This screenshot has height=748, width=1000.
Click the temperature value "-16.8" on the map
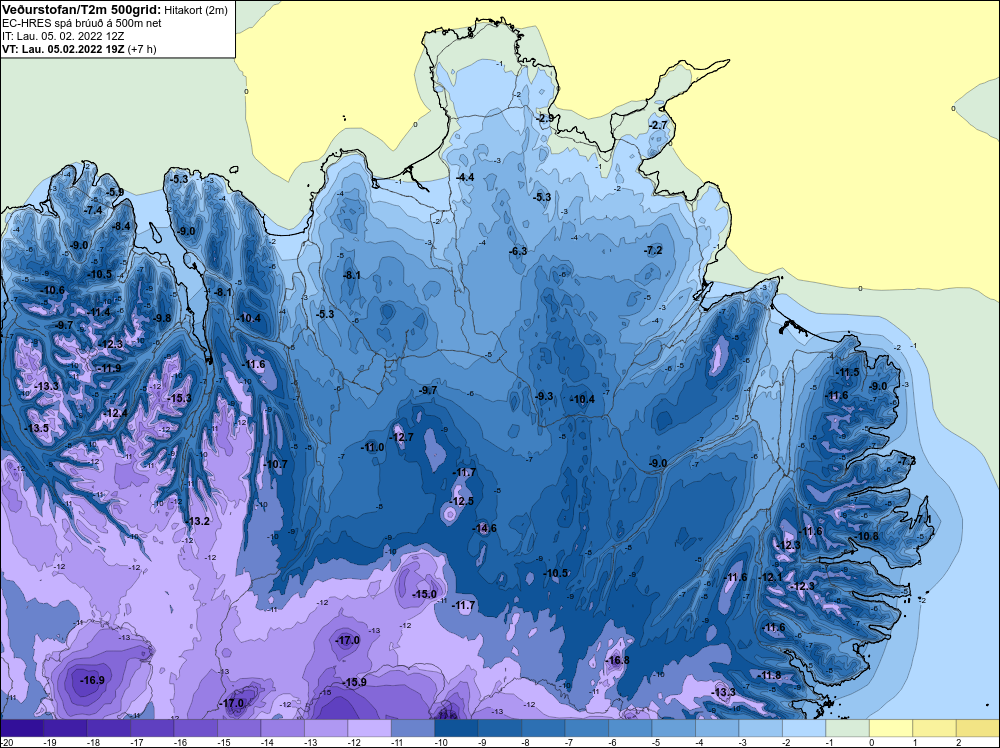(617, 660)
